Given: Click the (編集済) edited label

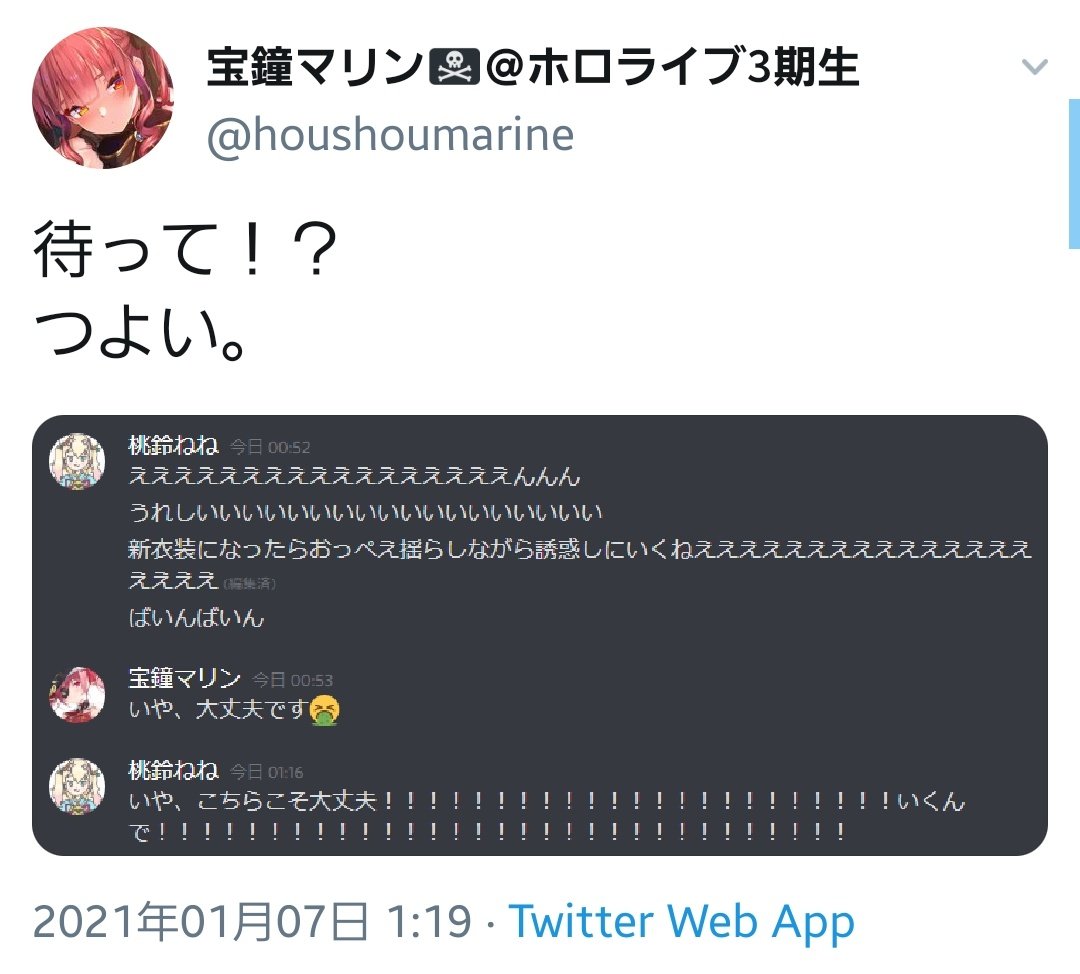Looking at the screenshot, I should [x=249, y=584].
